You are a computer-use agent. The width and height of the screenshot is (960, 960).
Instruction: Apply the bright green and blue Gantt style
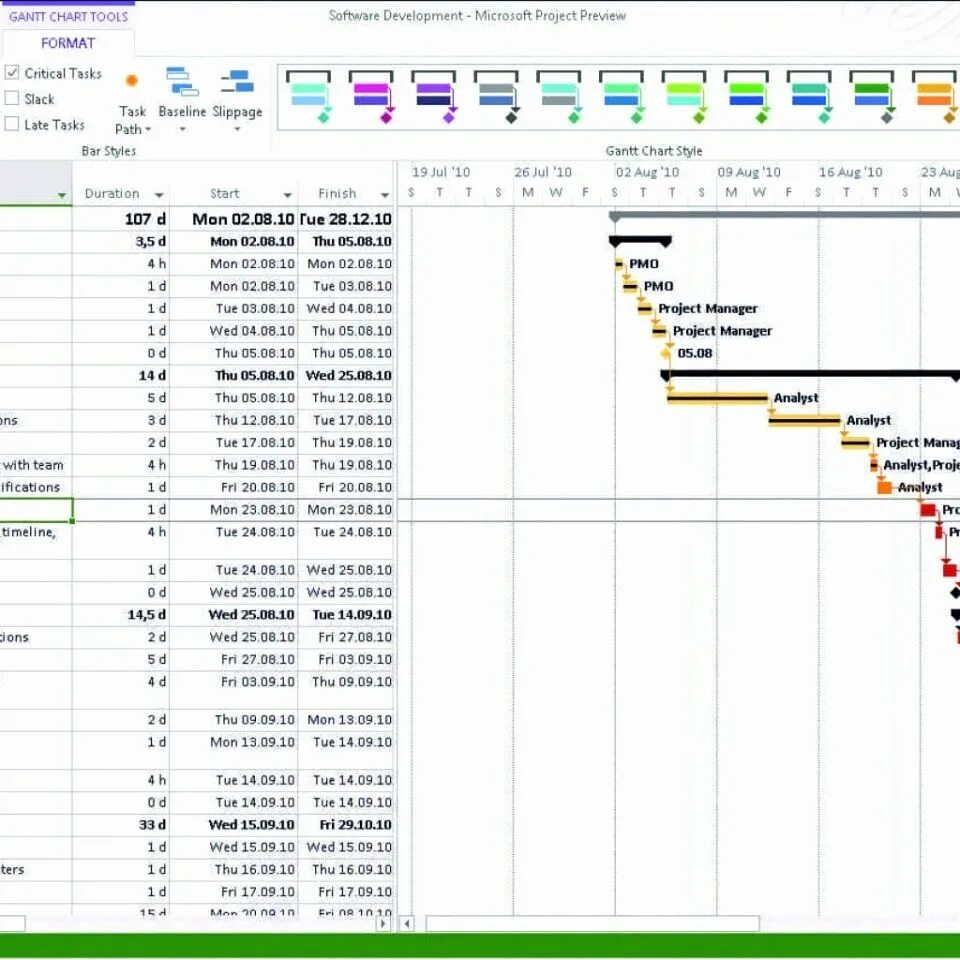[746, 97]
